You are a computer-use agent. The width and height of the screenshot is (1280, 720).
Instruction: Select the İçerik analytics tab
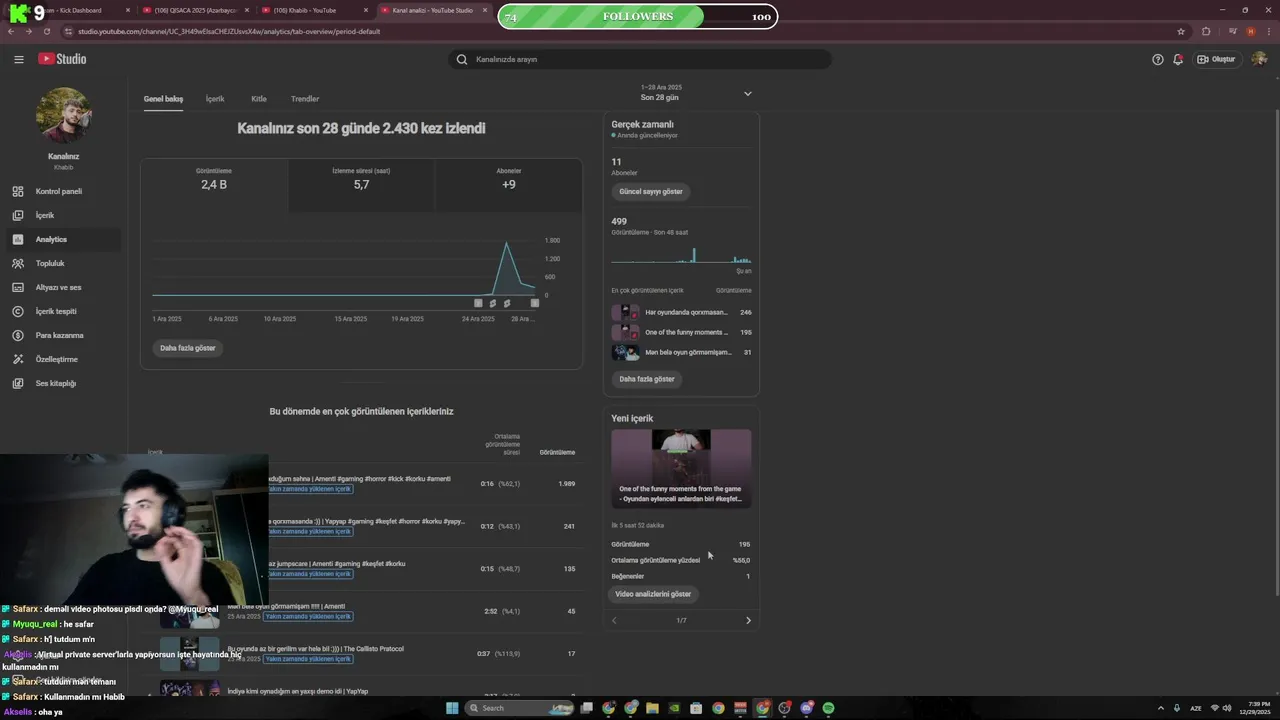click(215, 99)
